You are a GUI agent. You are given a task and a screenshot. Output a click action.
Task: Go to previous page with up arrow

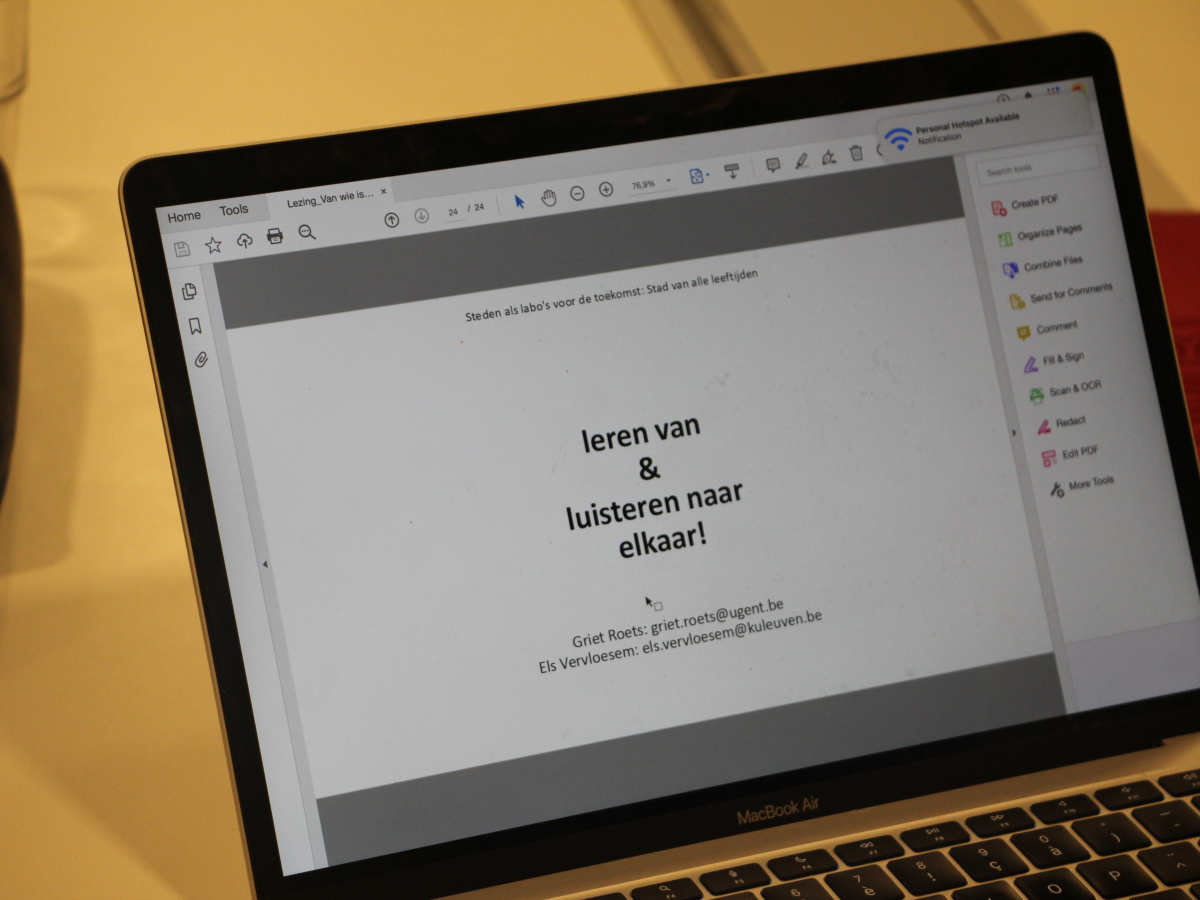click(x=392, y=220)
